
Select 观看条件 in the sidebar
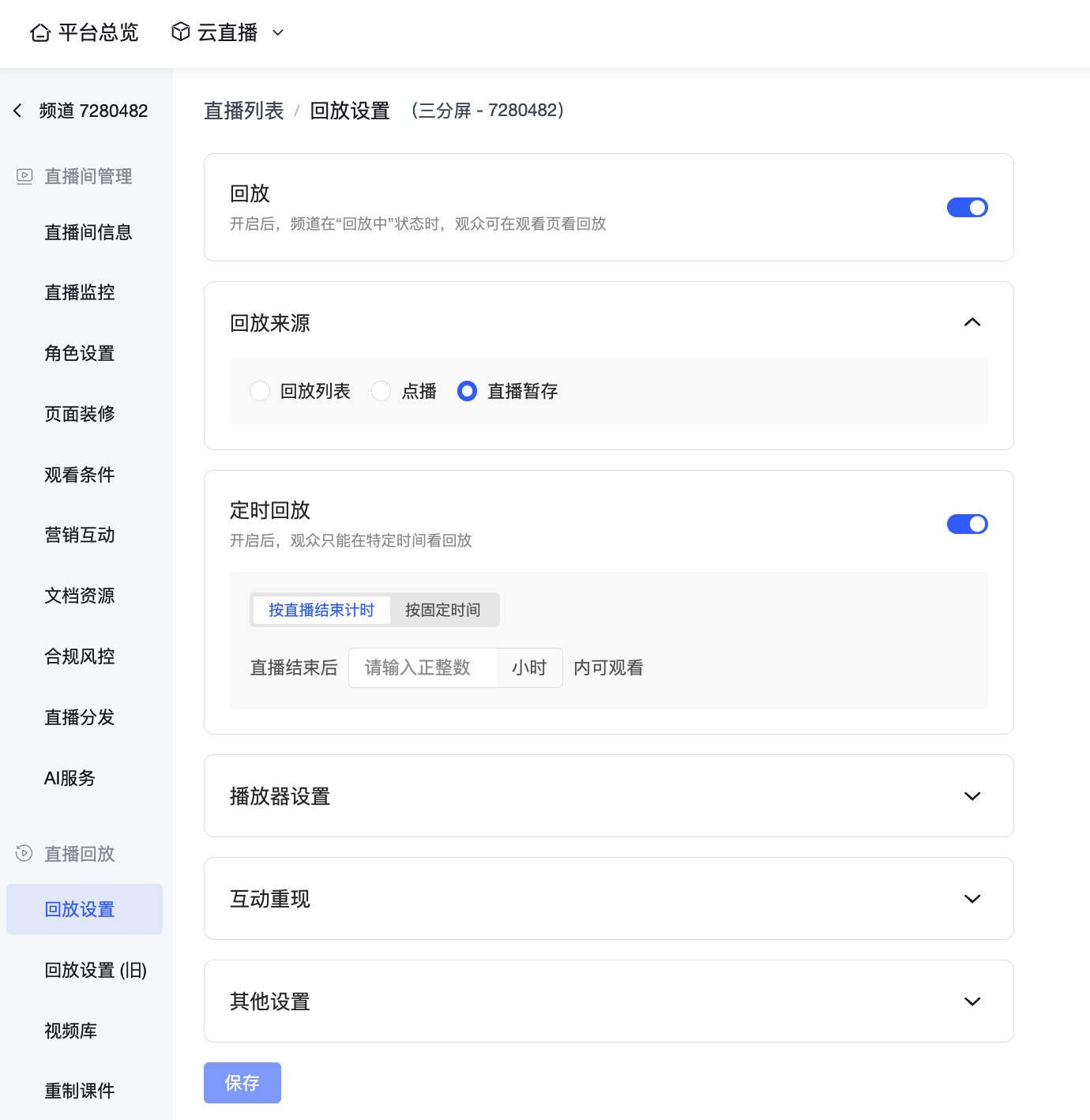point(80,475)
